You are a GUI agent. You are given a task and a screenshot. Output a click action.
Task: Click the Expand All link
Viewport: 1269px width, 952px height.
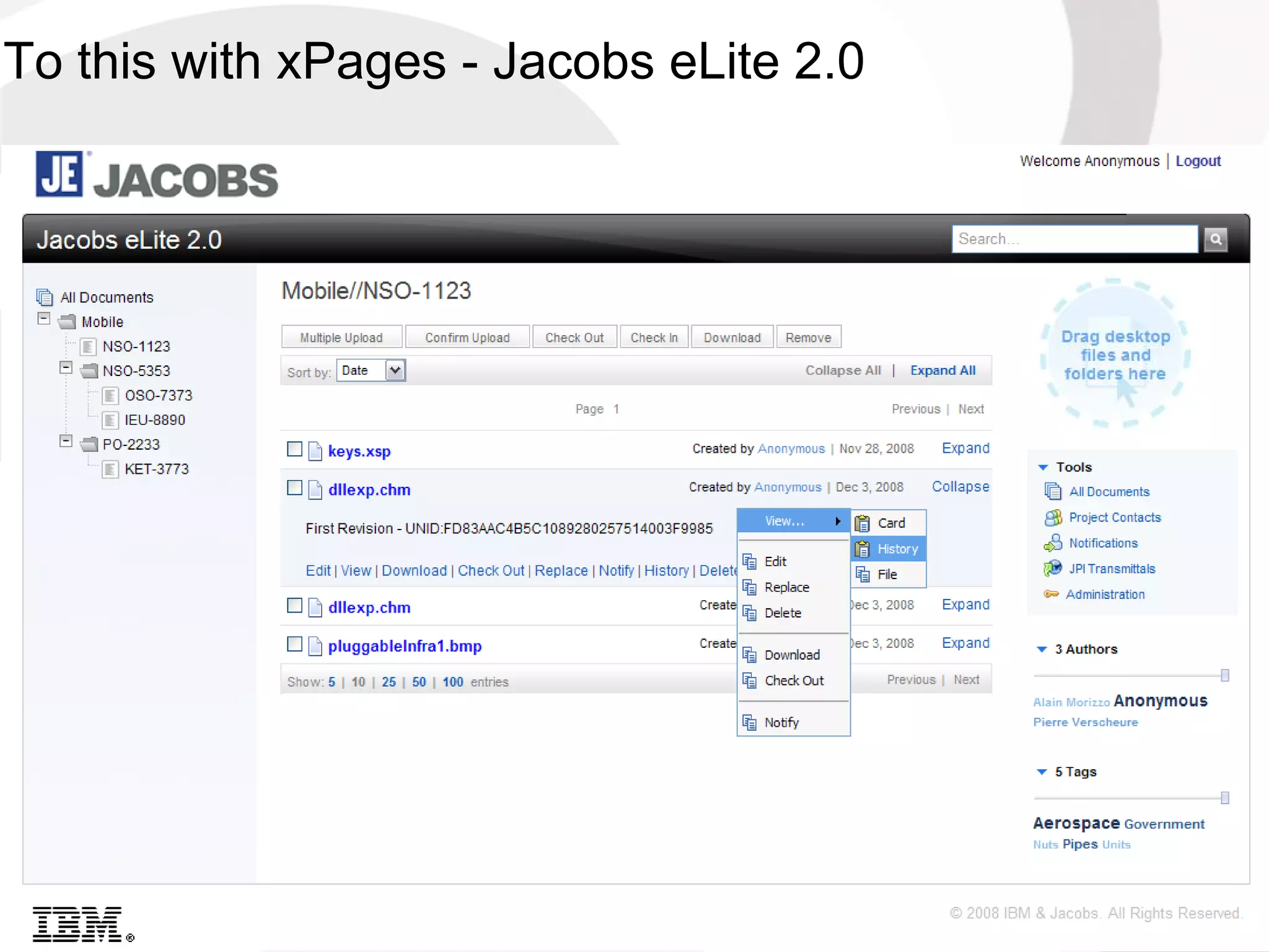point(942,370)
